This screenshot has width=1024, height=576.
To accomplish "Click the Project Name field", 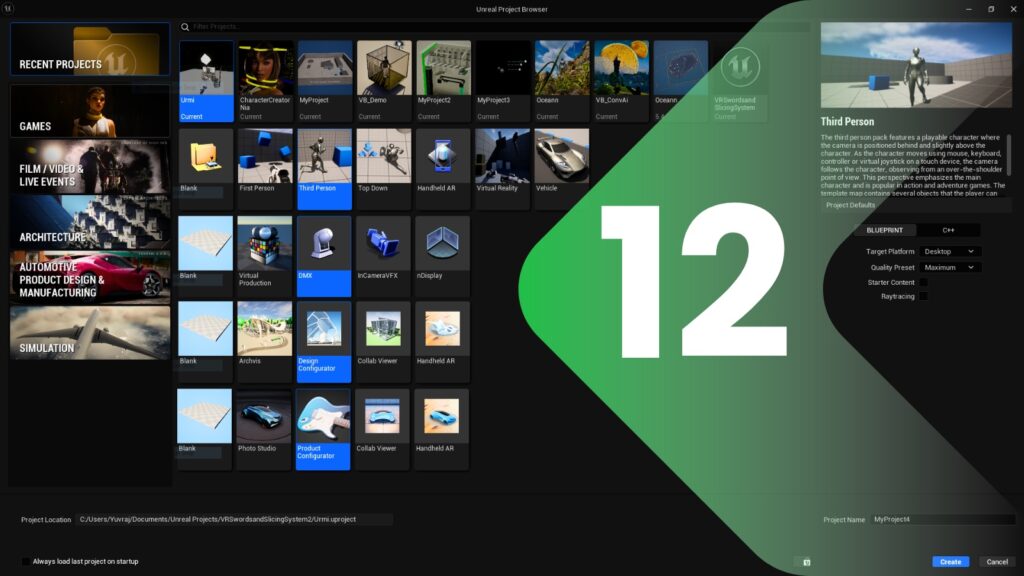I will [x=943, y=519].
